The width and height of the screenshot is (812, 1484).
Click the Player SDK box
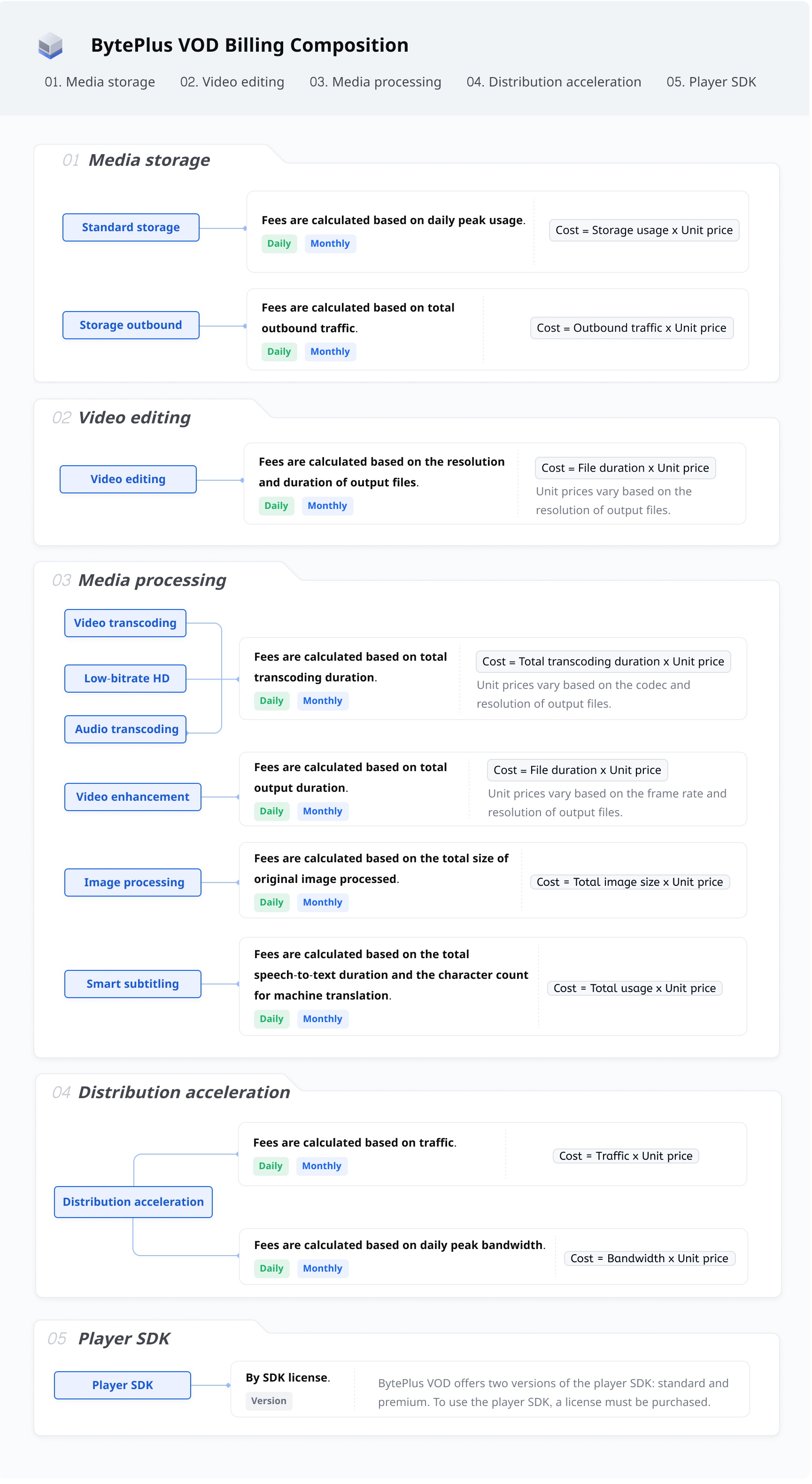point(122,1385)
